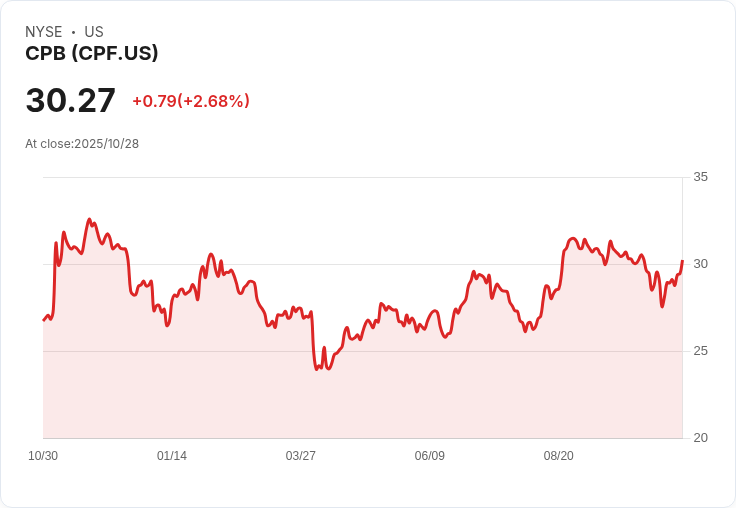Click the 06/09 date axis label

[430, 456]
